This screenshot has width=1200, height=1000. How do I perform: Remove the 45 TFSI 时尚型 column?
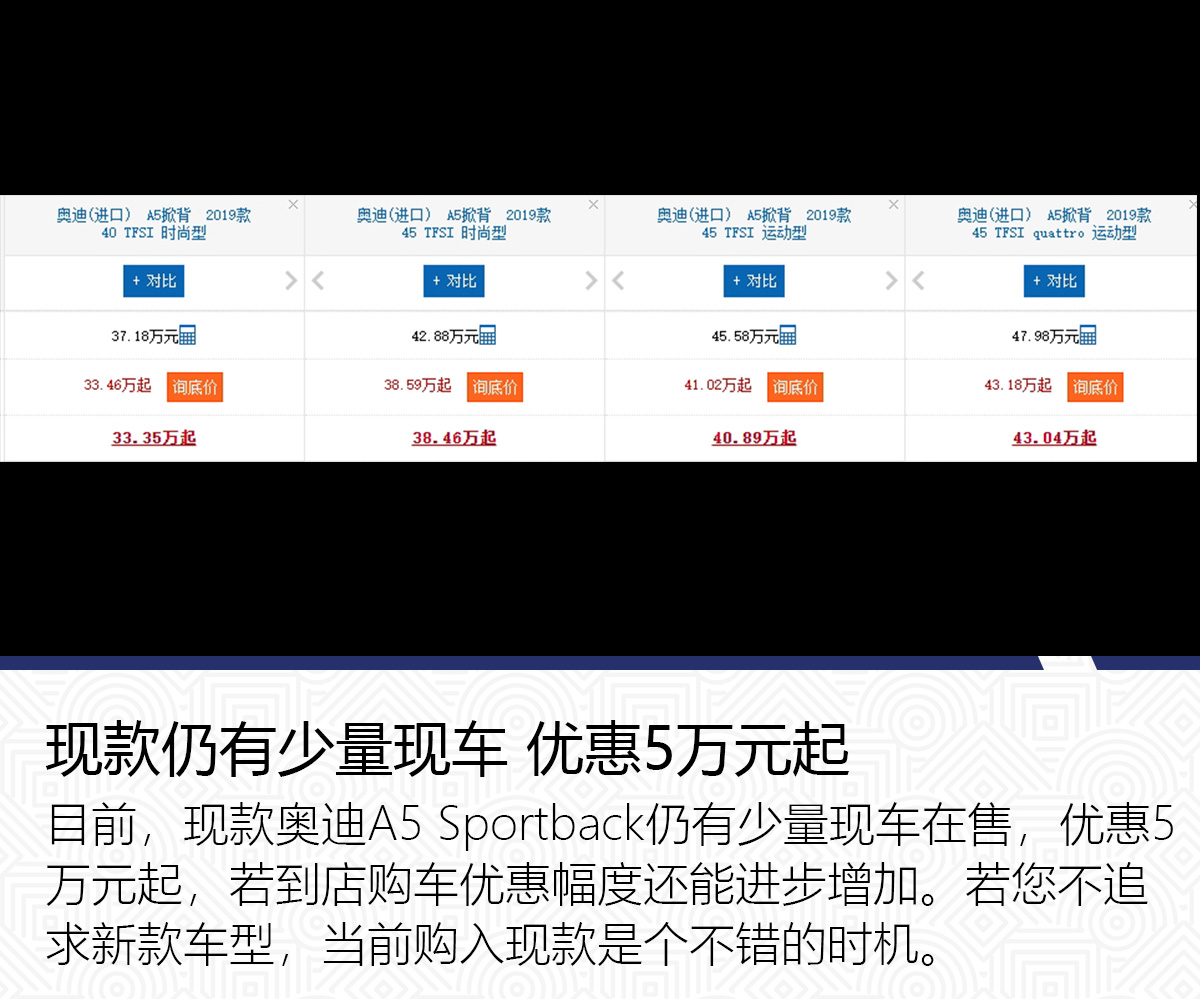tap(593, 204)
